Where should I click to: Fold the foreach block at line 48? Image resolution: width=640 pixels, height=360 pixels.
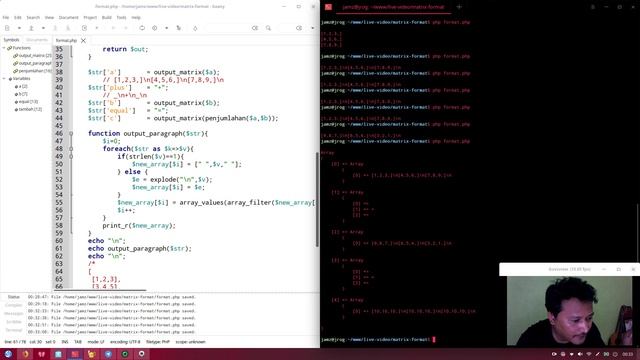tap(71, 149)
